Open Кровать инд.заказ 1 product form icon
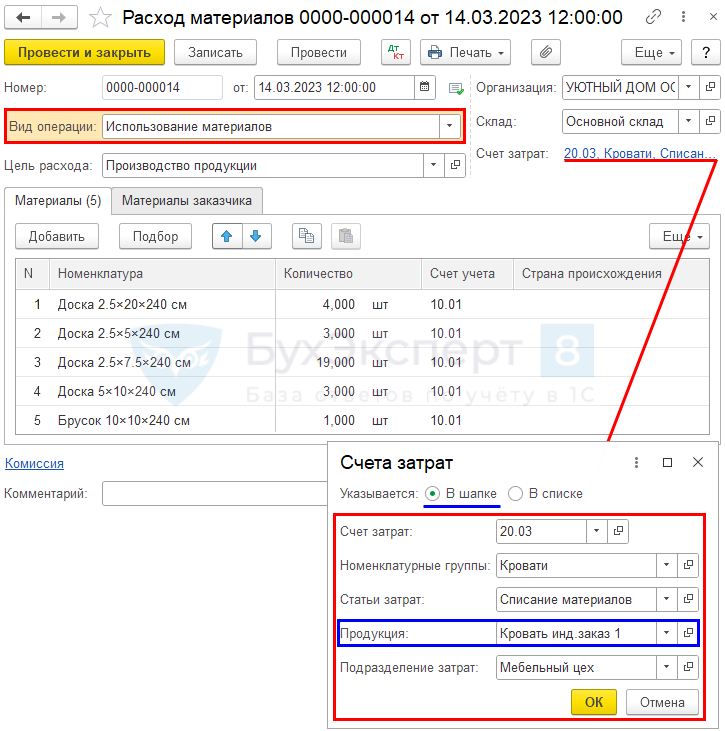Image resolution: width=725 pixels, height=731 pixels. 688,633
